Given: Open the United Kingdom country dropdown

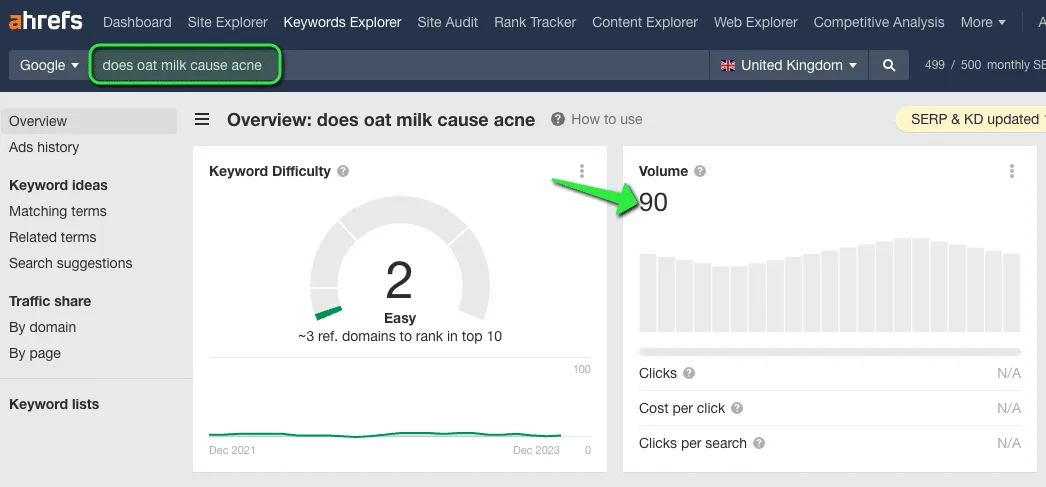Looking at the screenshot, I should [789, 65].
